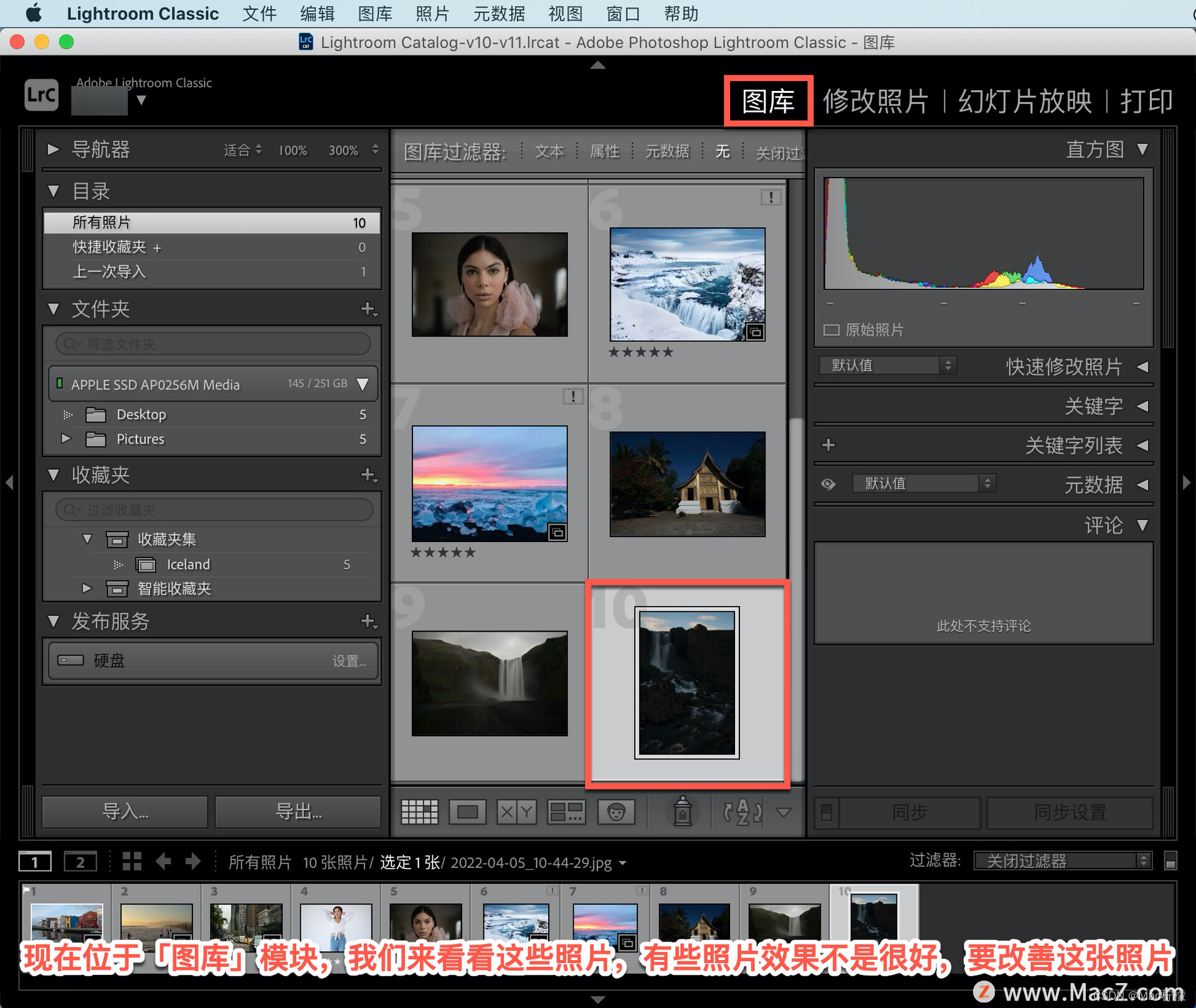The image size is (1196, 1008).
Task: Expand the Pictures folder
Action: tap(66, 439)
